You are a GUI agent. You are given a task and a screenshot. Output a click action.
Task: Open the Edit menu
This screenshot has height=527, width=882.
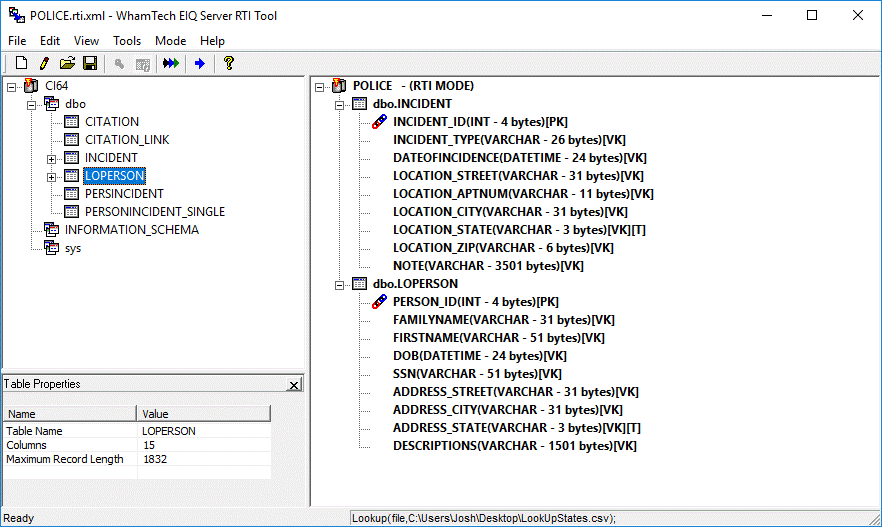tap(50, 40)
